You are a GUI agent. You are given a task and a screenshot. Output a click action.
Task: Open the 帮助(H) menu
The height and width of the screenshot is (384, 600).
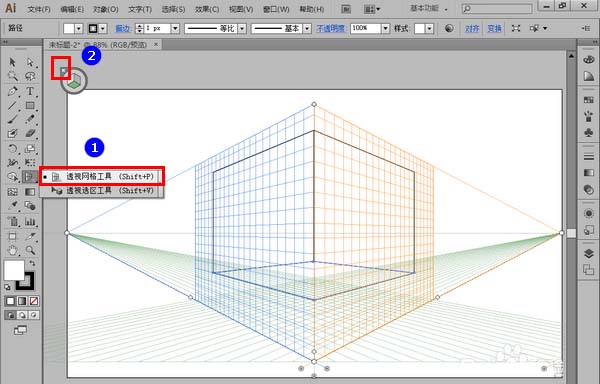pos(312,9)
